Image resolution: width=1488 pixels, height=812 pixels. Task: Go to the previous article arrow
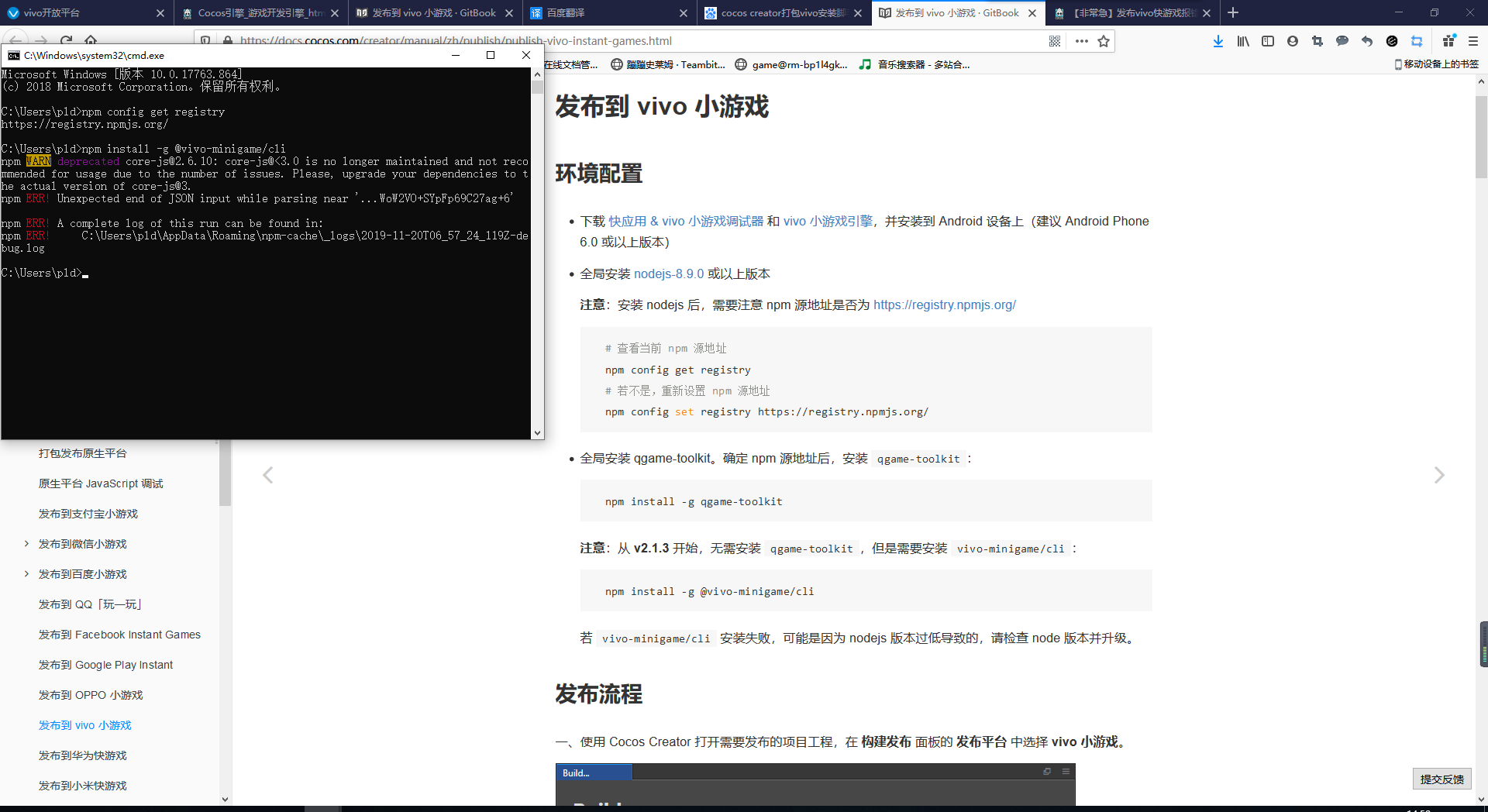(x=268, y=475)
